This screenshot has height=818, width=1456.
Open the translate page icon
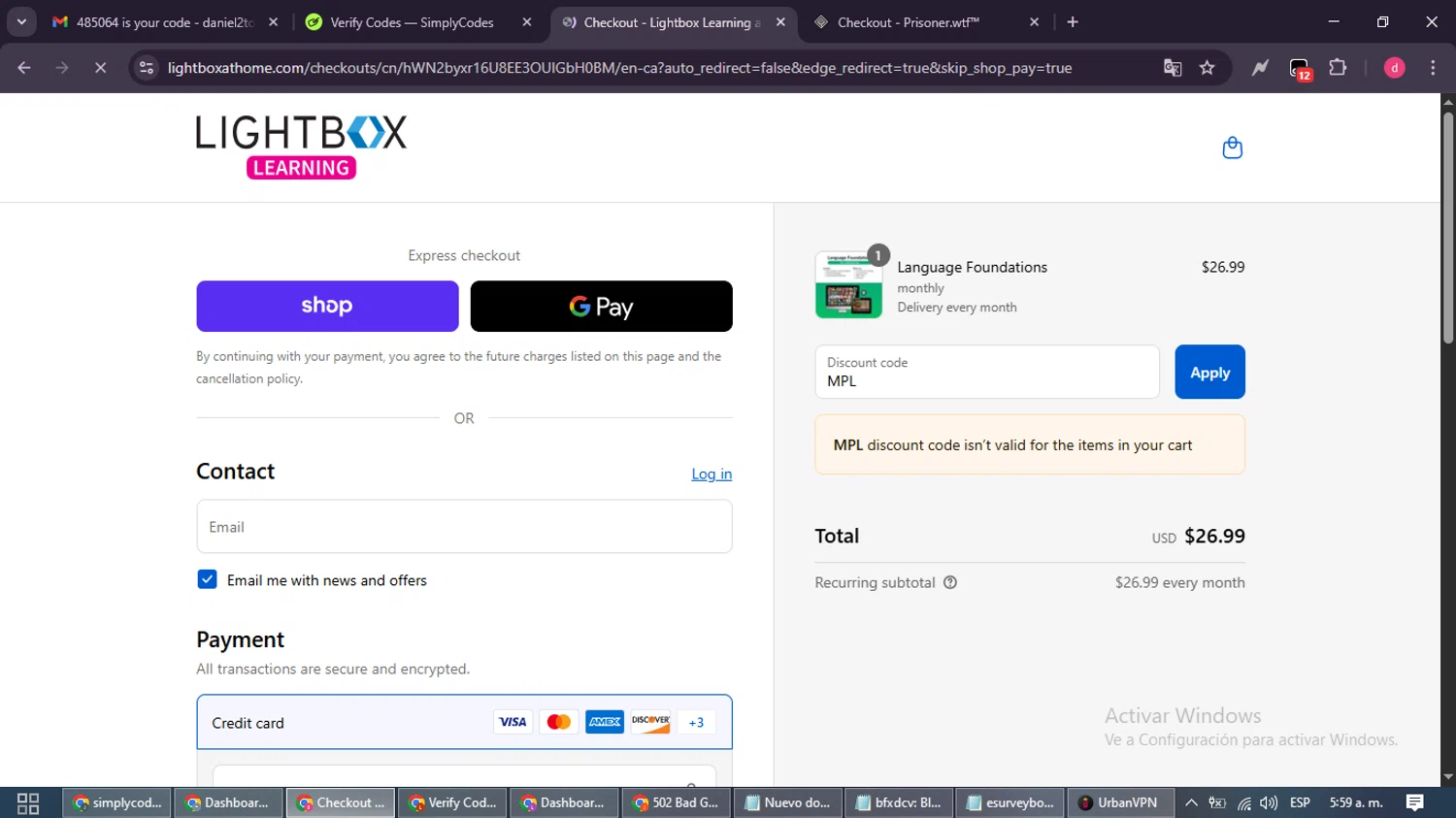(1173, 68)
